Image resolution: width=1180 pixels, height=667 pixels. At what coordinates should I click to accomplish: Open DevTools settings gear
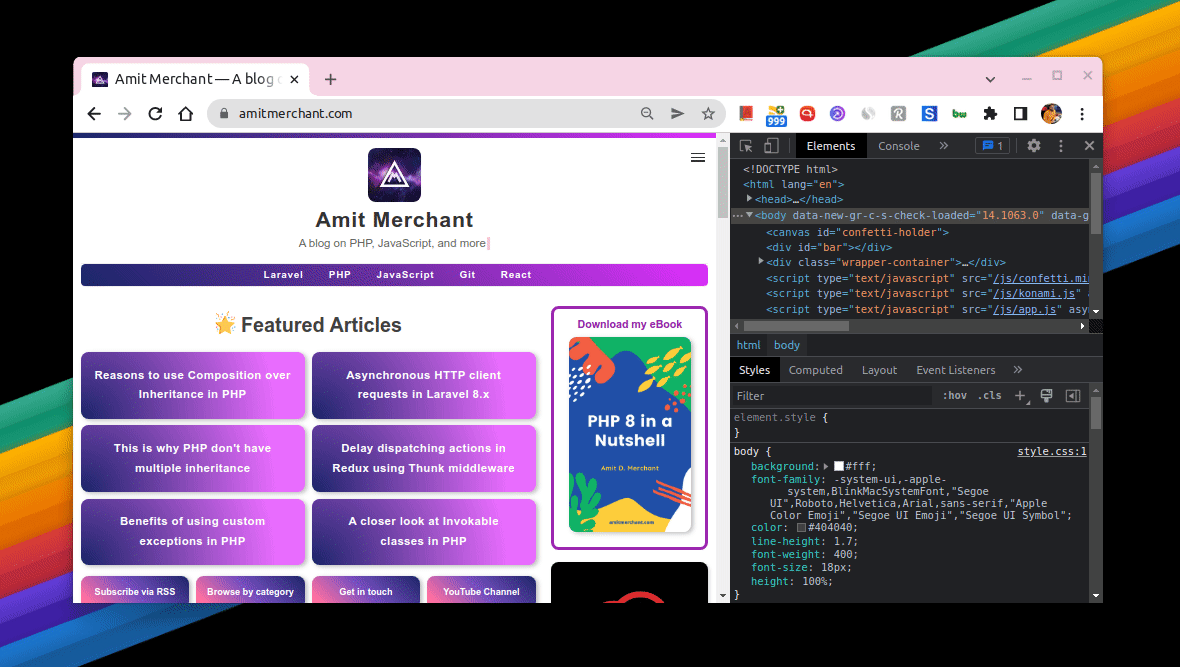[x=1034, y=146]
